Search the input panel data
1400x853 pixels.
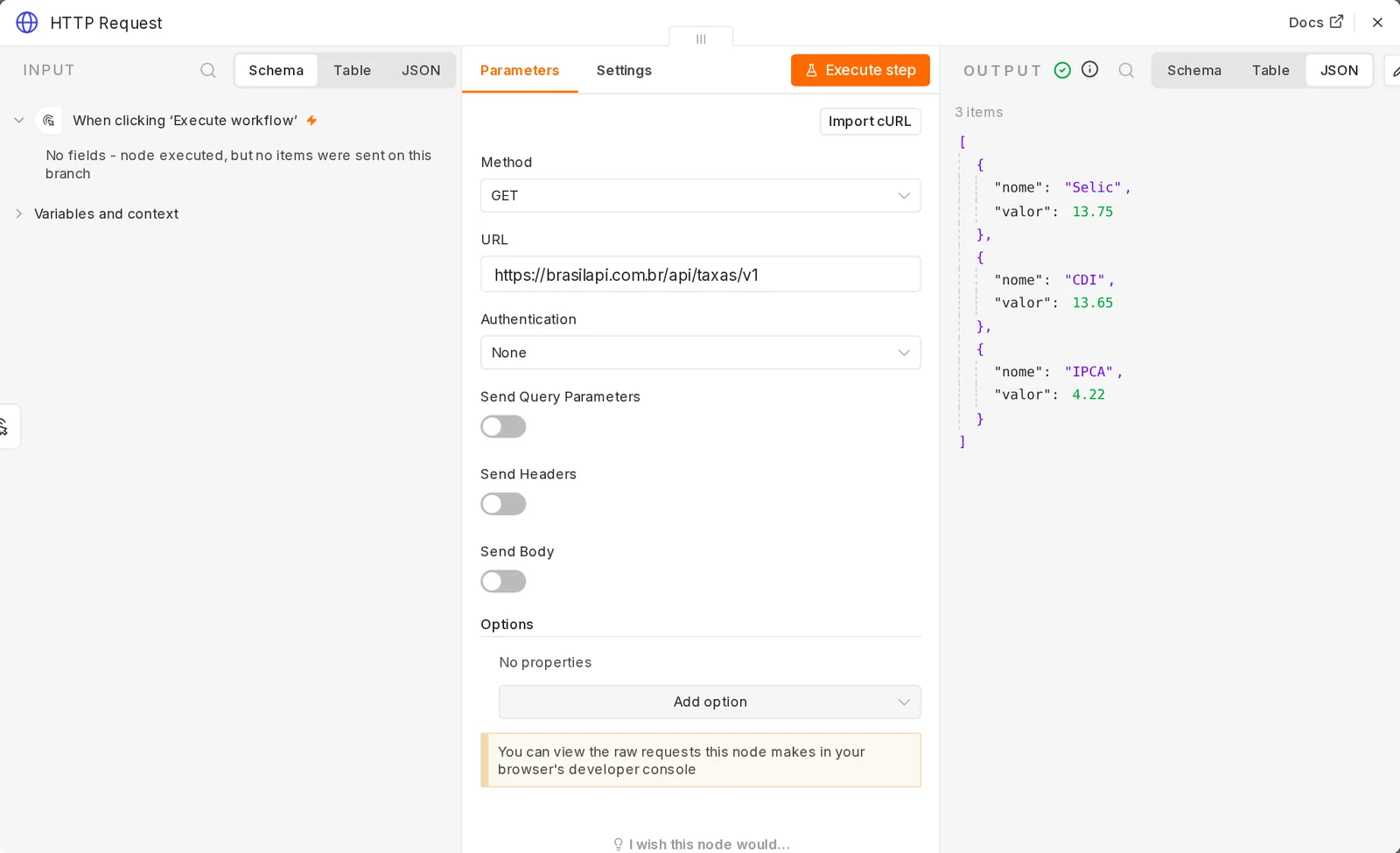207,70
